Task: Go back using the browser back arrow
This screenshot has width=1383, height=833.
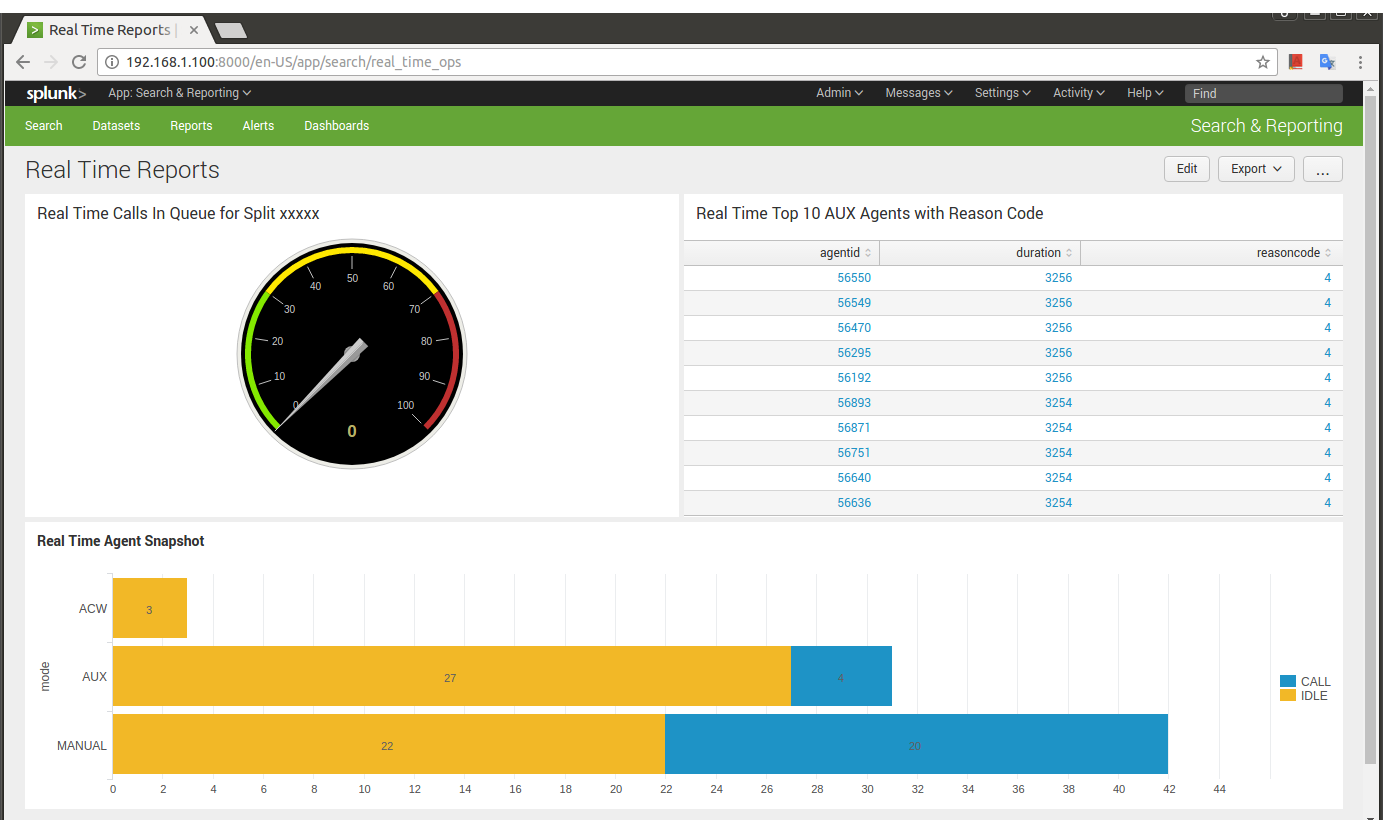Action: click(23, 62)
